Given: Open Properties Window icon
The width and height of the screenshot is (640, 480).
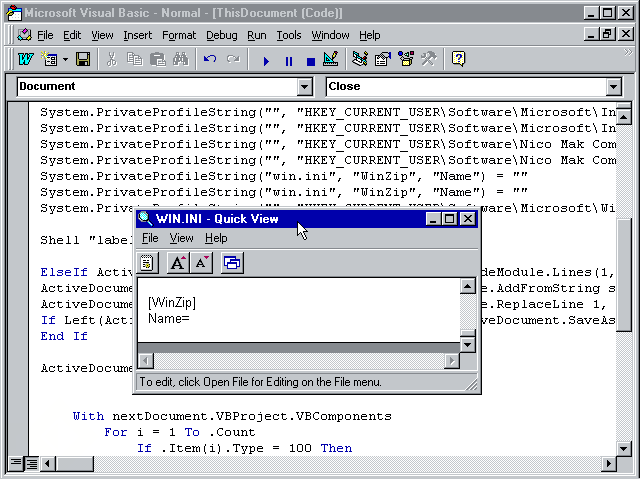Looking at the screenshot, I should click(x=383, y=59).
